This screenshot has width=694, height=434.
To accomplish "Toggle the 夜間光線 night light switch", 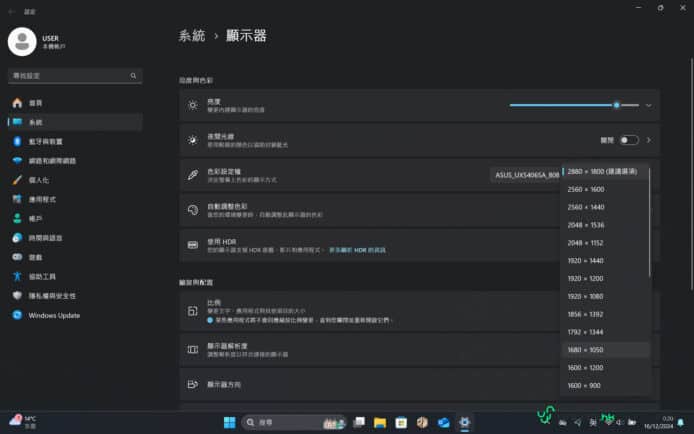I will tap(629, 140).
